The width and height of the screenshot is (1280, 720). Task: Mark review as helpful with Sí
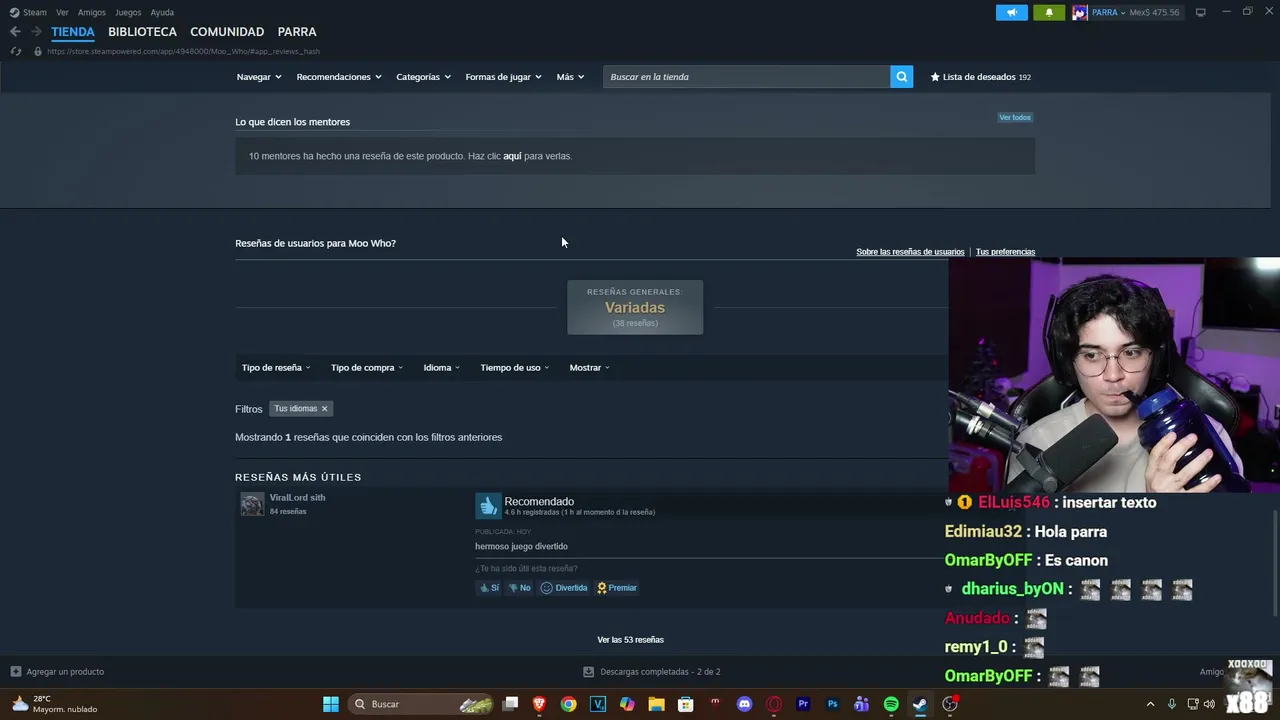[489, 588]
